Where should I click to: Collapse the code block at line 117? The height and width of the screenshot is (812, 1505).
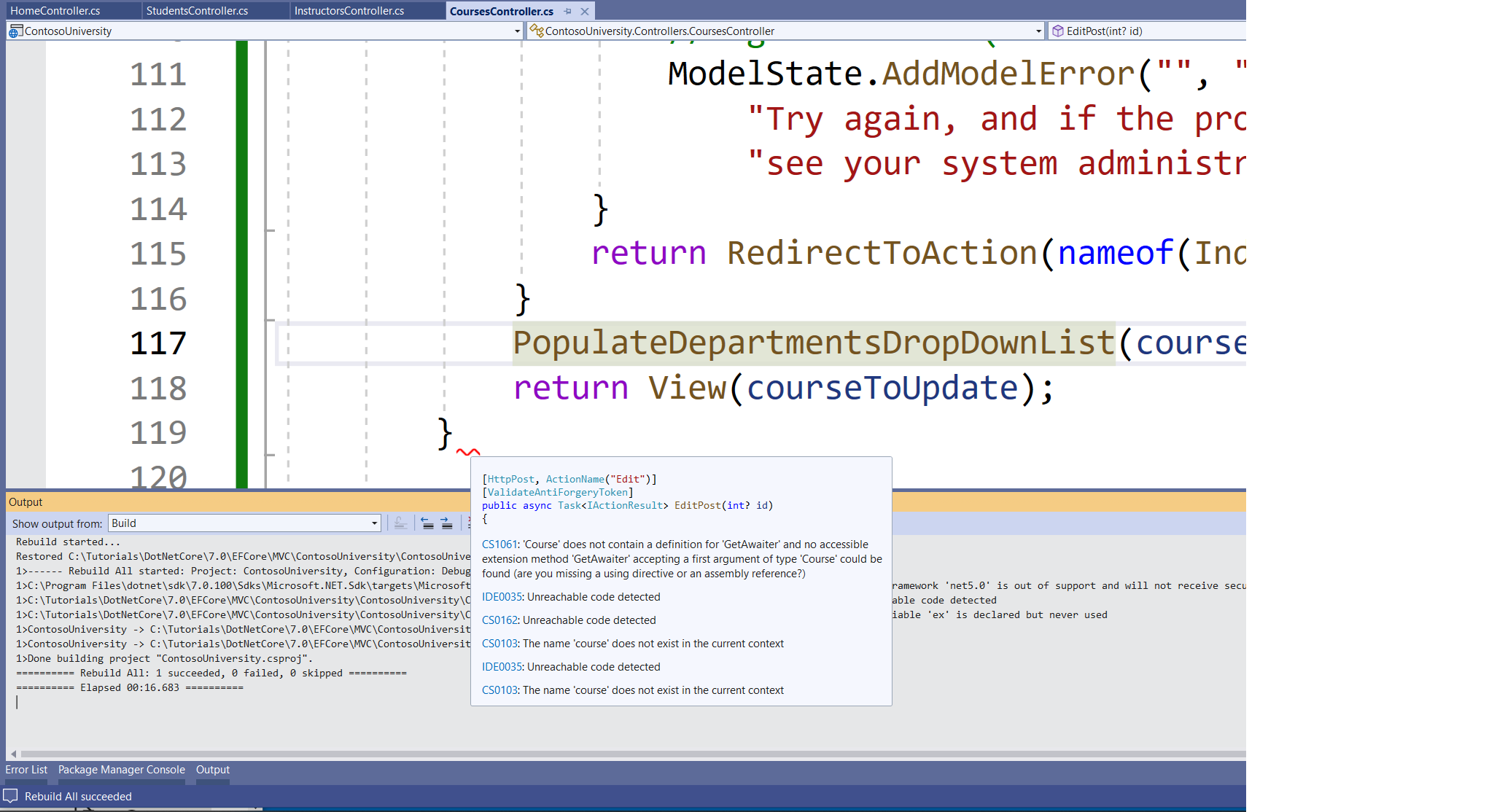[x=270, y=321]
